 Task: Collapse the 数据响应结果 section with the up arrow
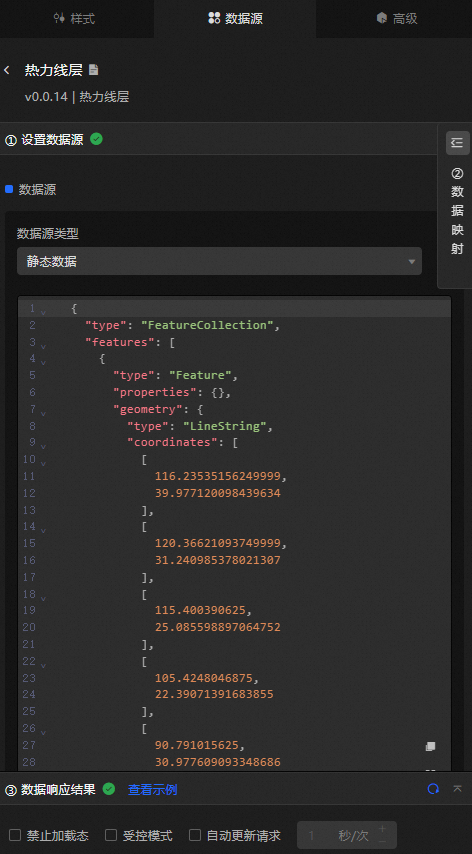pyautogui.click(x=457, y=789)
